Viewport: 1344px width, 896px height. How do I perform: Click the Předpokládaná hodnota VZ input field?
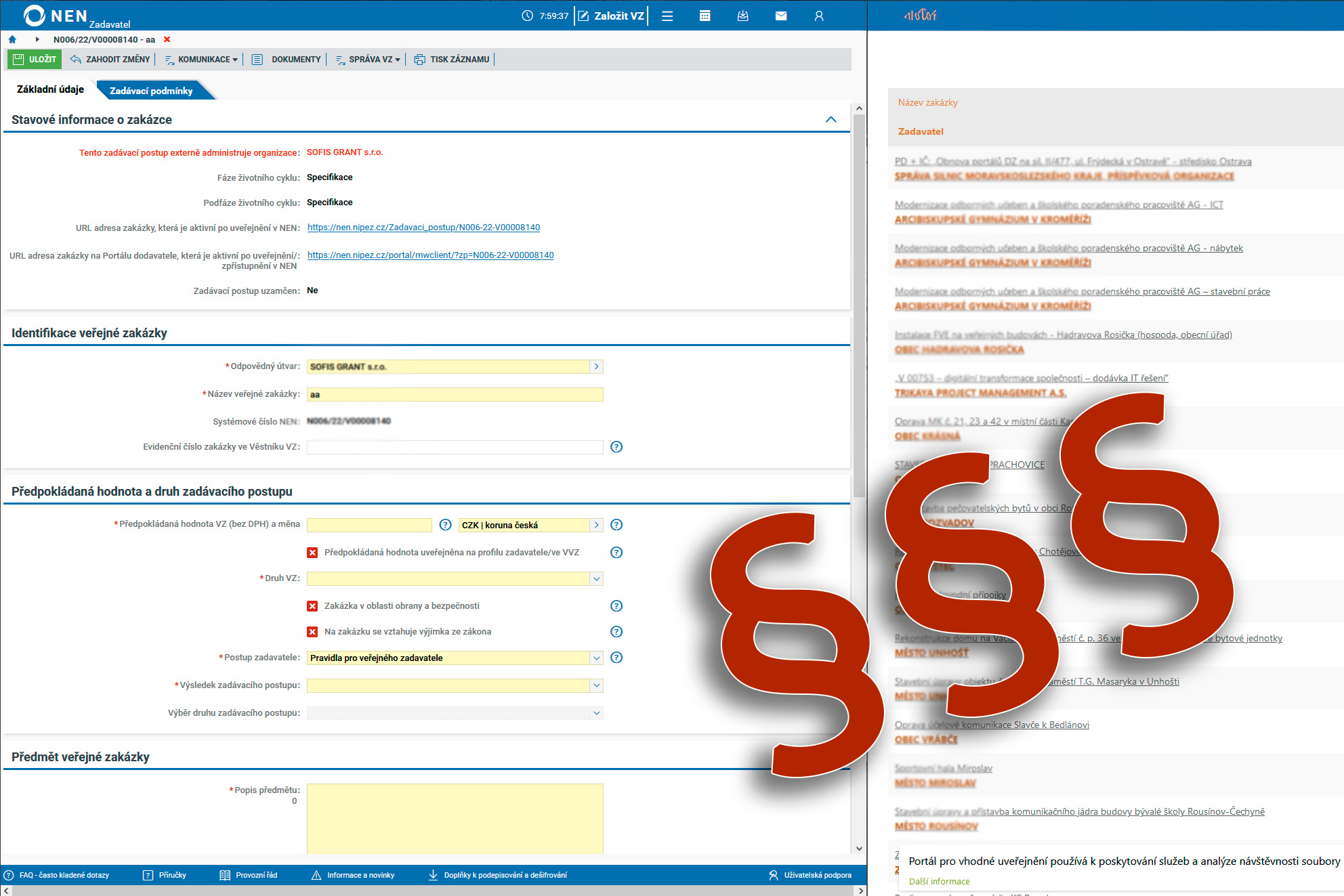click(x=369, y=525)
